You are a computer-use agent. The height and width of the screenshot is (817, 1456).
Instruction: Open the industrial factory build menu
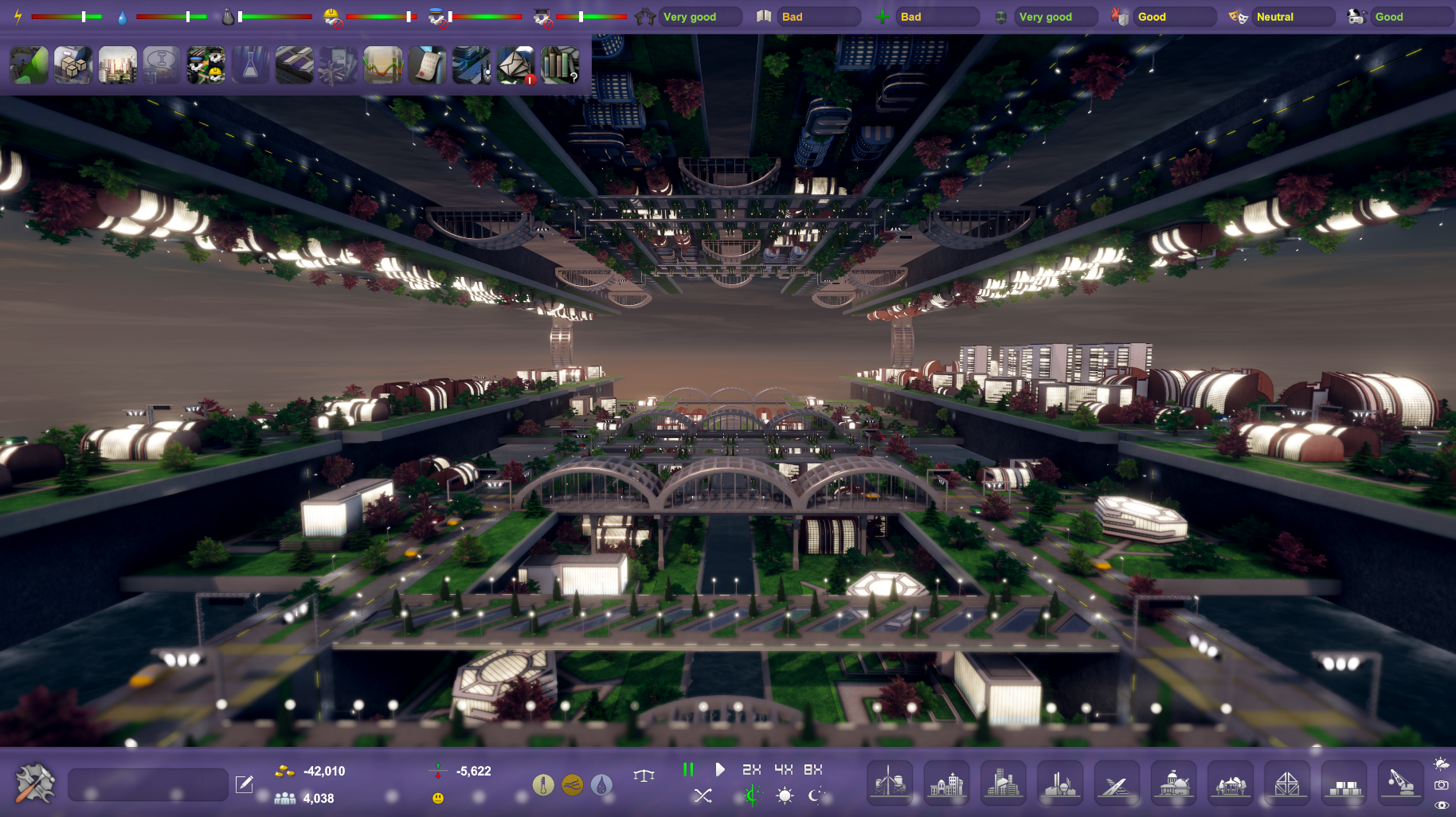click(x=1060, y=784)
